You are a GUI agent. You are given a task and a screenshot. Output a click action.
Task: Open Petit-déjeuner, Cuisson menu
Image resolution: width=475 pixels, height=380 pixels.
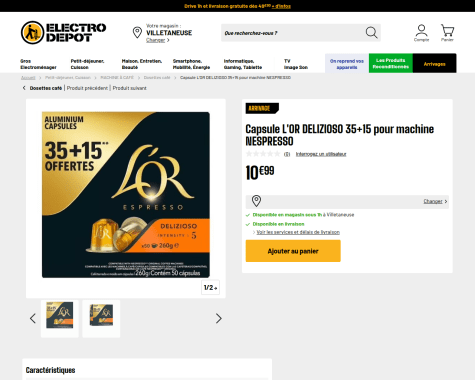pos(87,64)
